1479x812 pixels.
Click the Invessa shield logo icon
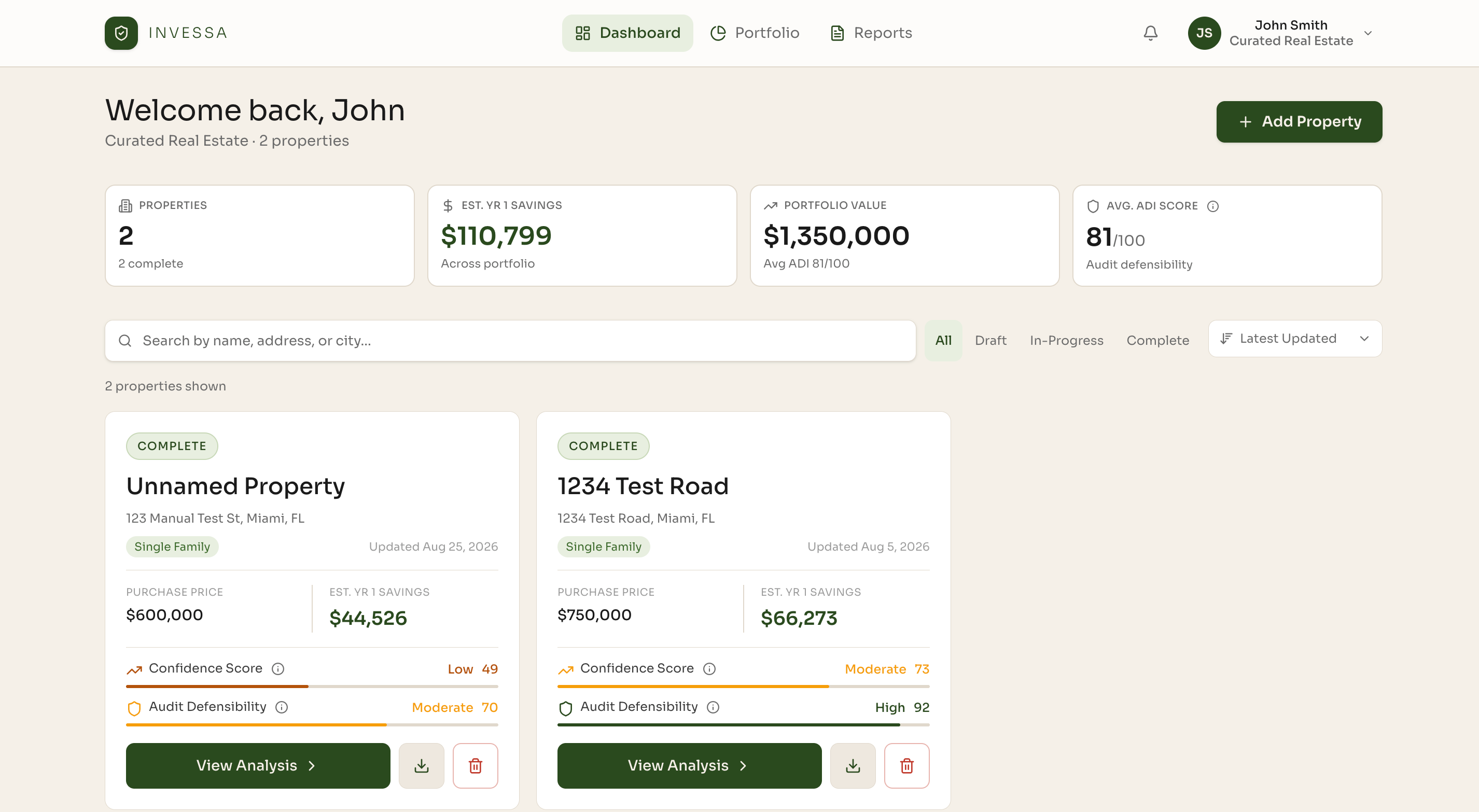pos(121,33)
